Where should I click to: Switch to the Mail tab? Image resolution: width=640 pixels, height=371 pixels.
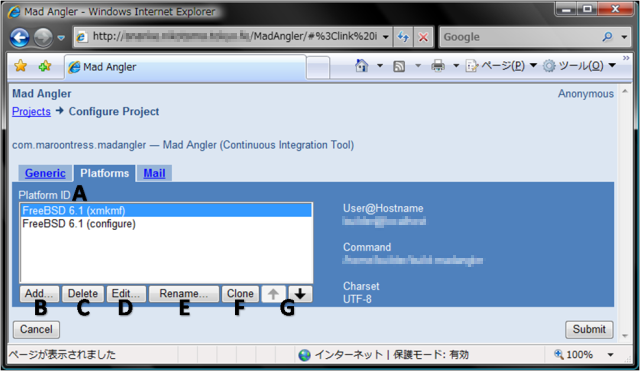[154, 173]
